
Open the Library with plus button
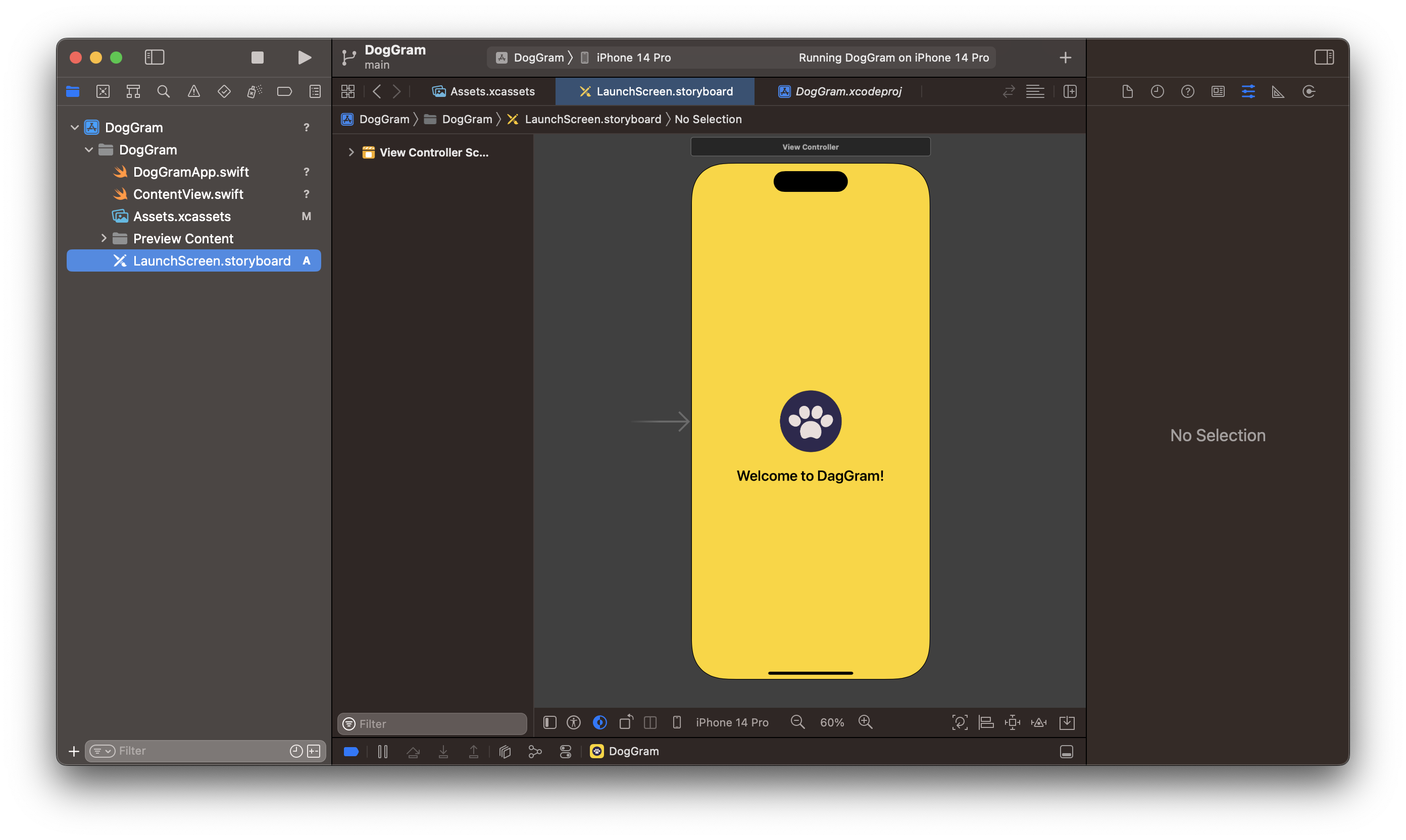1065,57
